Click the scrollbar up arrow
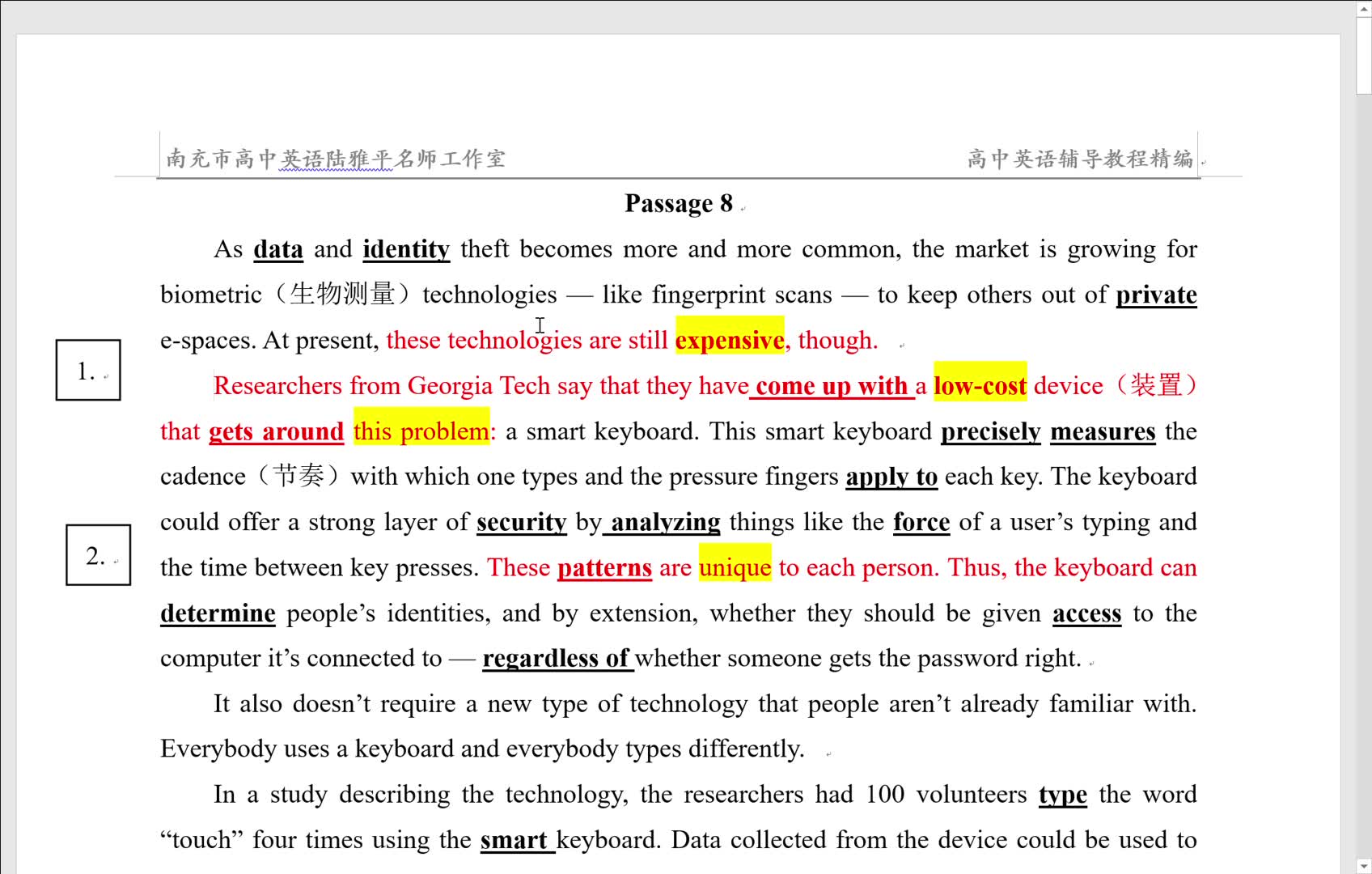 pos(1364,8)
